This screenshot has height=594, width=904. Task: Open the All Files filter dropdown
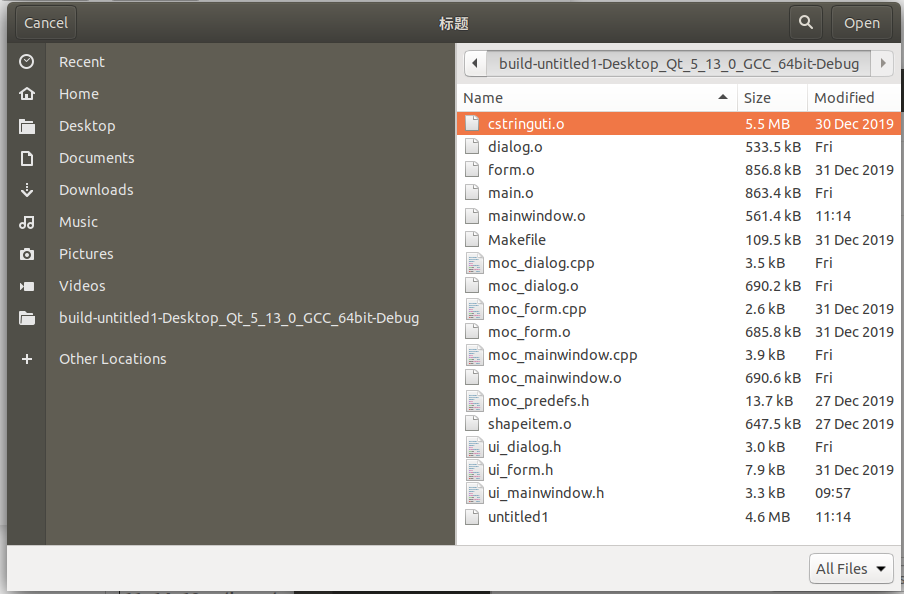[x=850, y=568]
